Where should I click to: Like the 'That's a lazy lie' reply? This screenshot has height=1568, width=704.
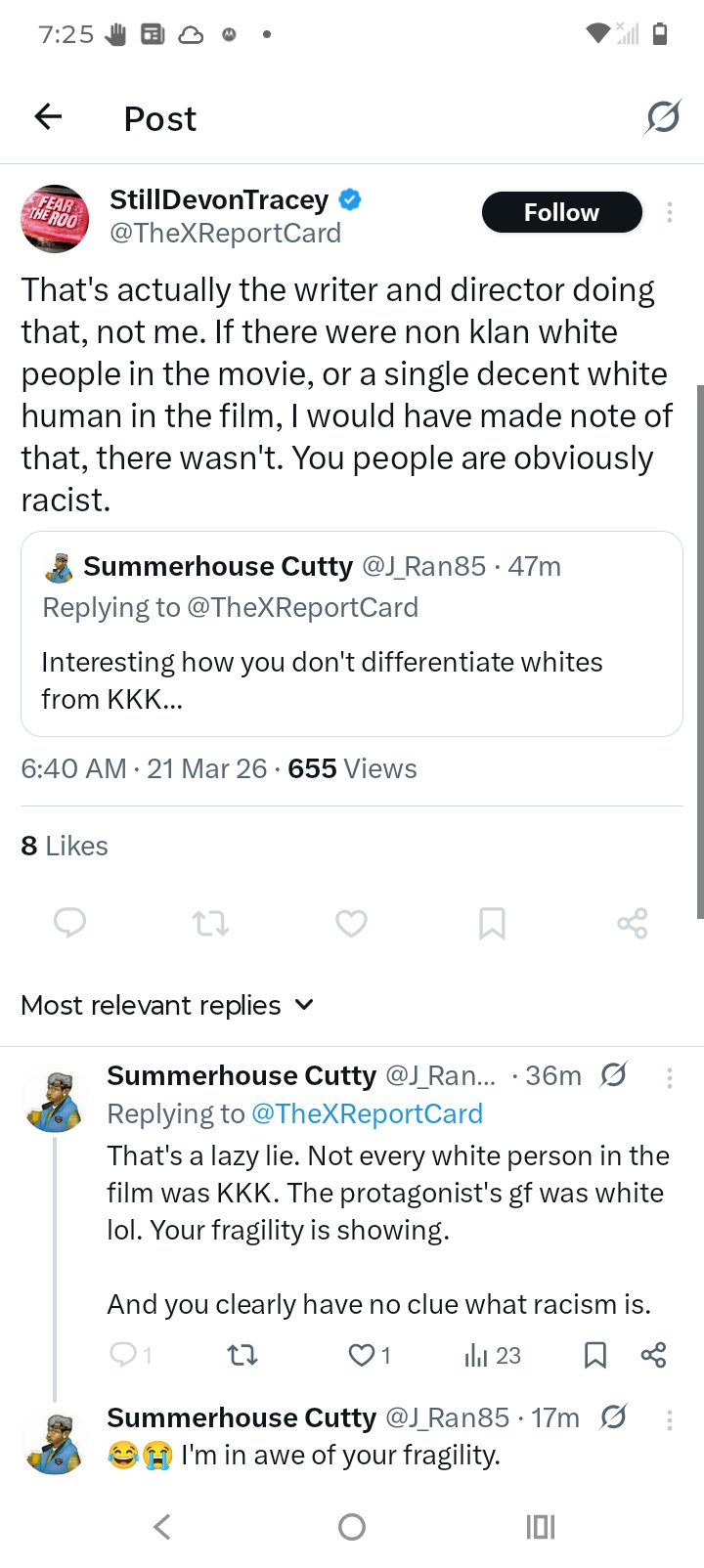(363, 1355)
